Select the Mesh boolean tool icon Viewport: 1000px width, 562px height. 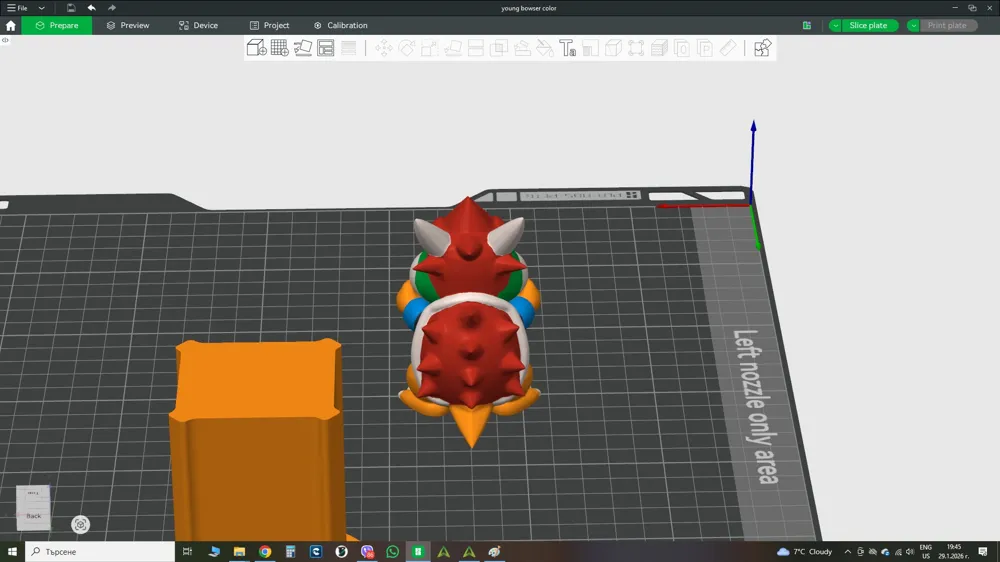499,48
